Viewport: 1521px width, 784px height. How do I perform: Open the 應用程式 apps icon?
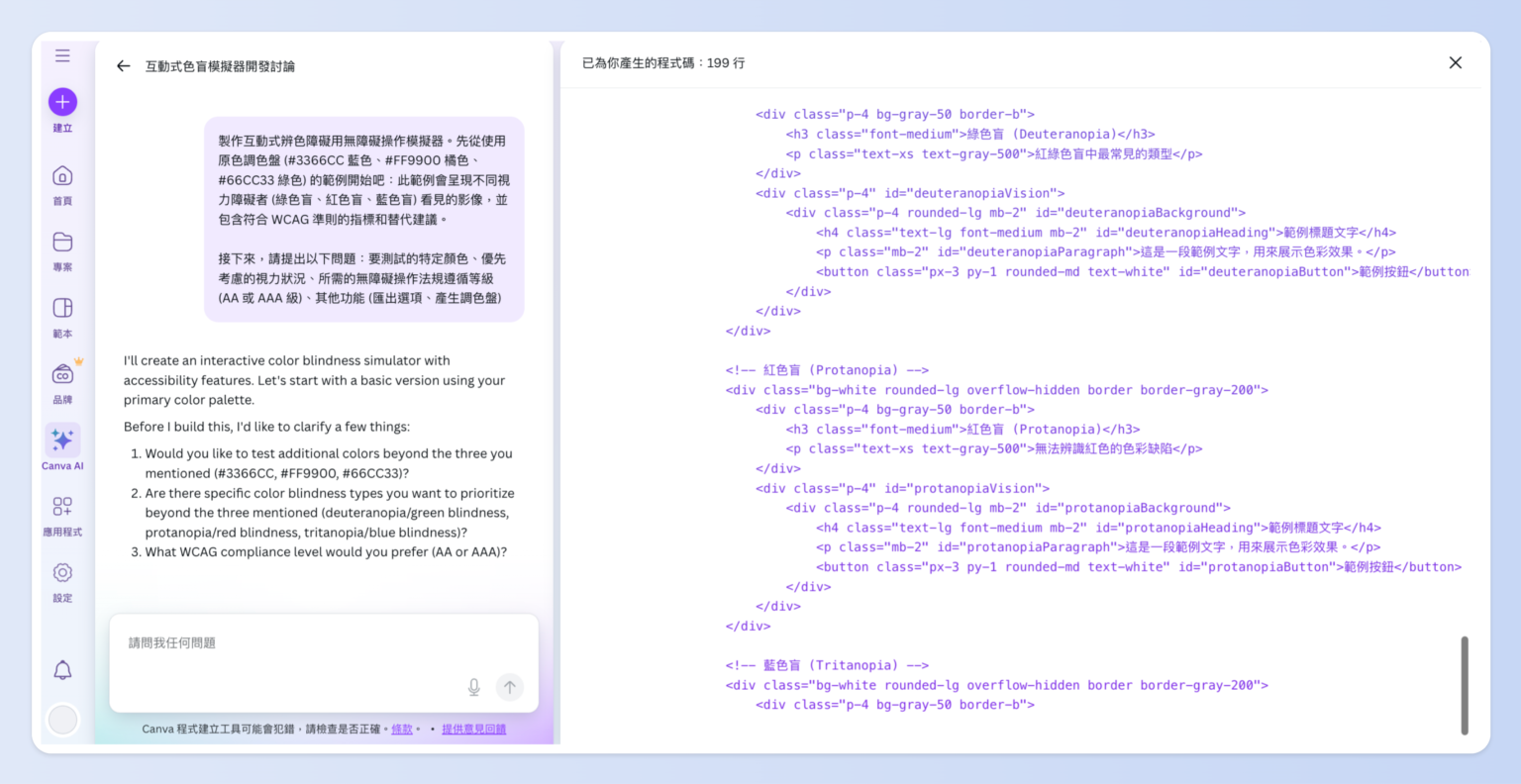62,507
